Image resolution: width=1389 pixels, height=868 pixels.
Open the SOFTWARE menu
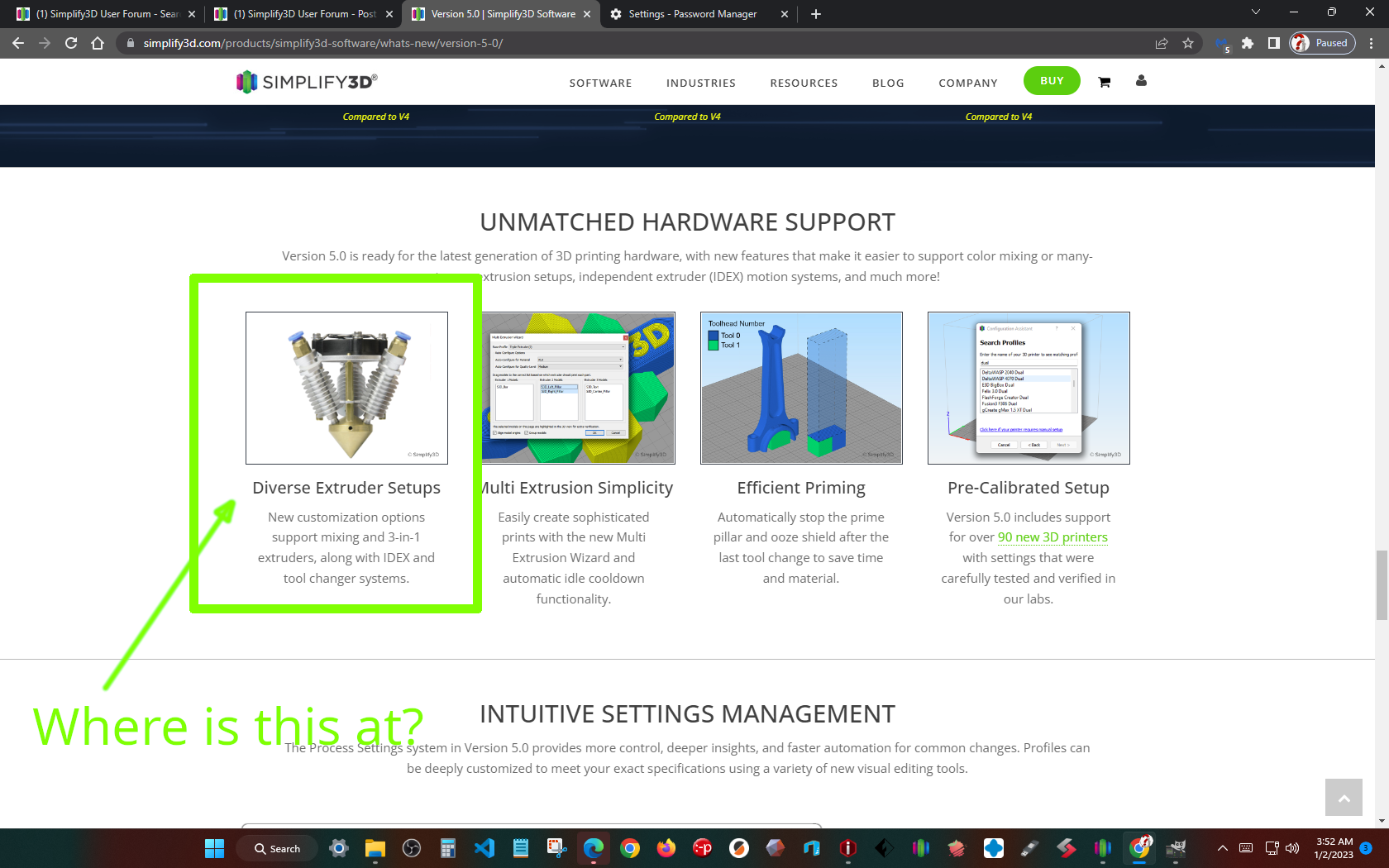coord(601,83)
